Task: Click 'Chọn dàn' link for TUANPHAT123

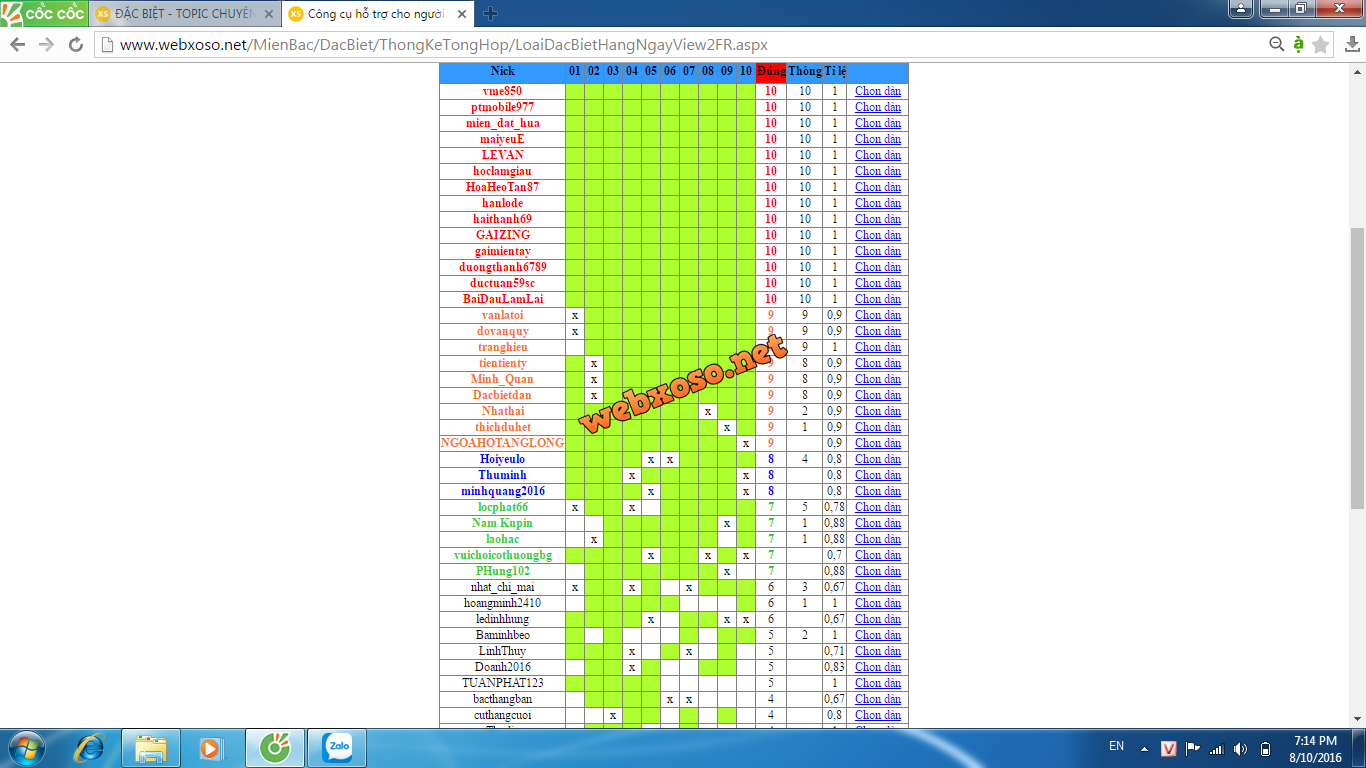Action: coord(877,683)
